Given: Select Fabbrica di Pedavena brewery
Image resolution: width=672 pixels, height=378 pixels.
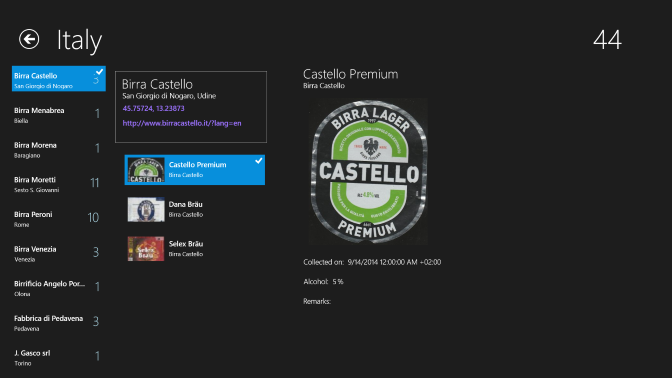Looking at the screenshot, I should pos(59,323).
